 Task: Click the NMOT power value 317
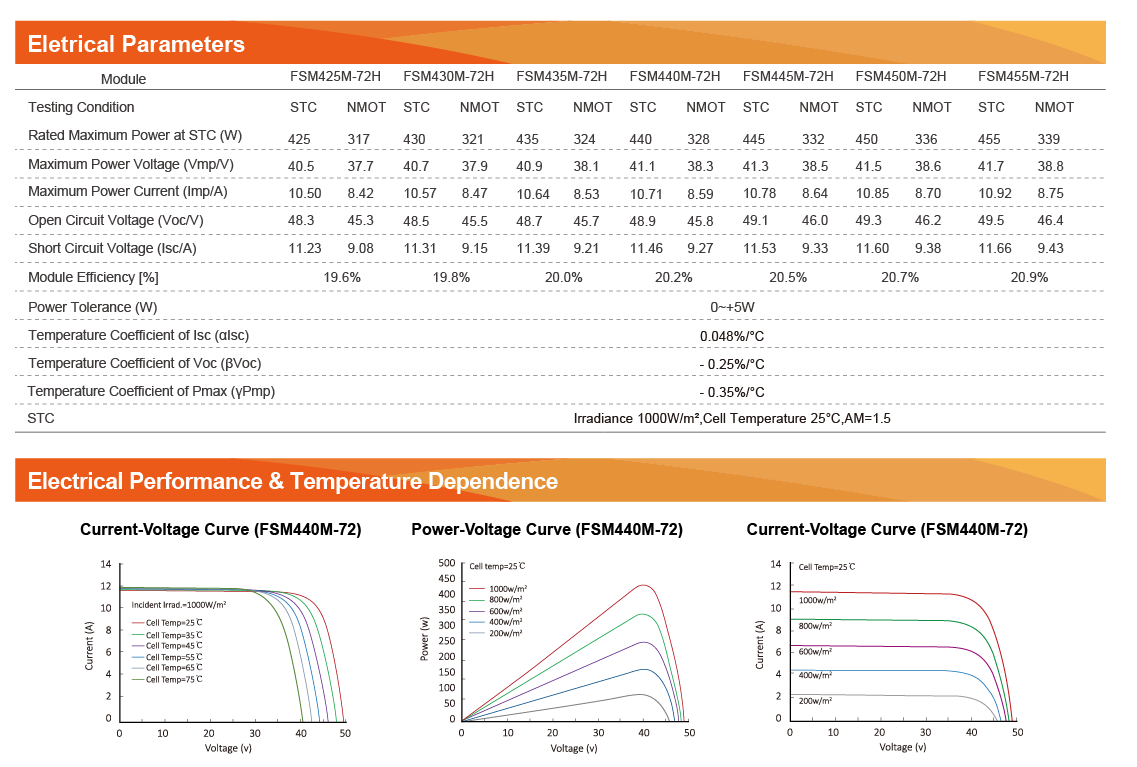(358, 139)
